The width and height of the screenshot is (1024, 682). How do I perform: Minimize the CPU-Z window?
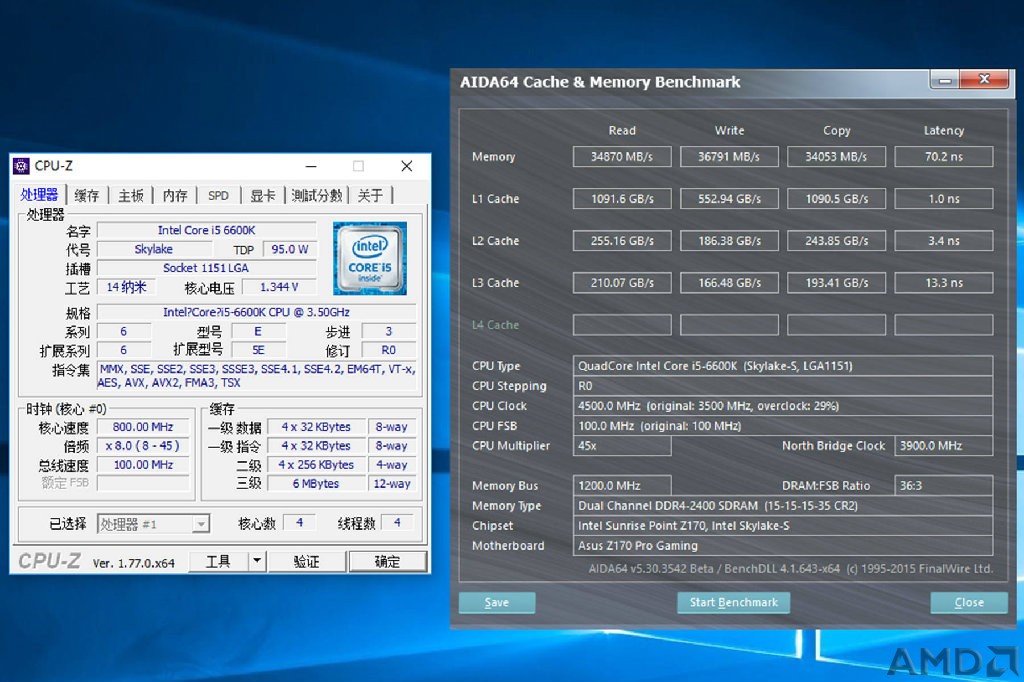(312, 166)
